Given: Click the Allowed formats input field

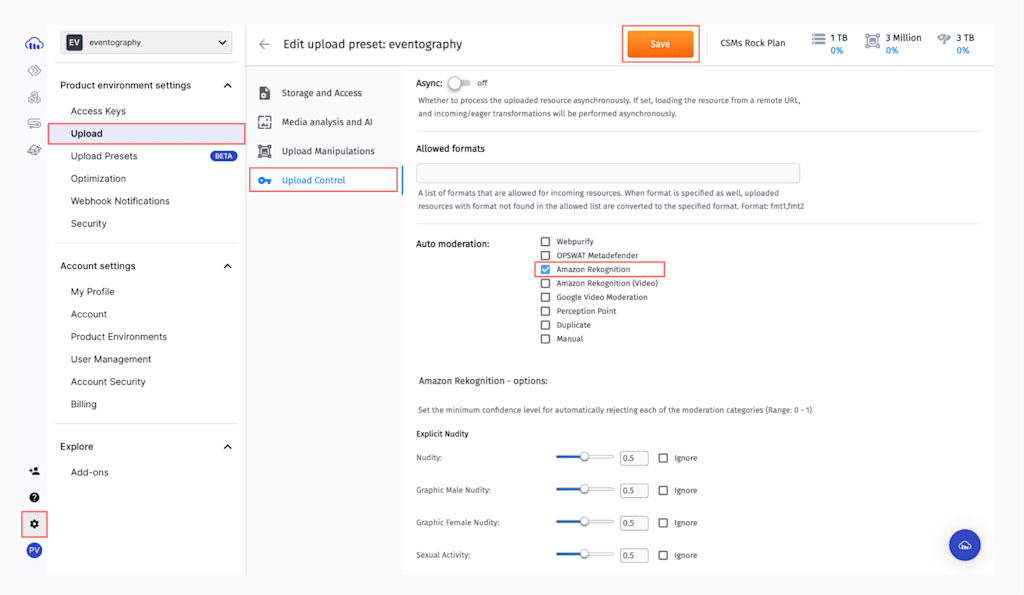Looking at the screenshot, I should [x=608, y=173].
